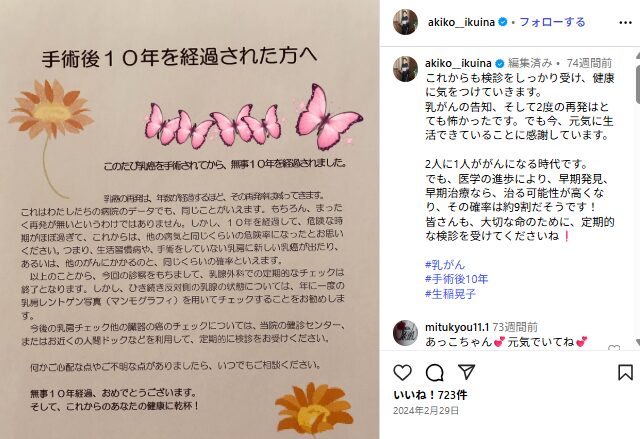Open mitukyou11.1 commenter profile name
The image size is (640, 439).
tap(457, 327)
